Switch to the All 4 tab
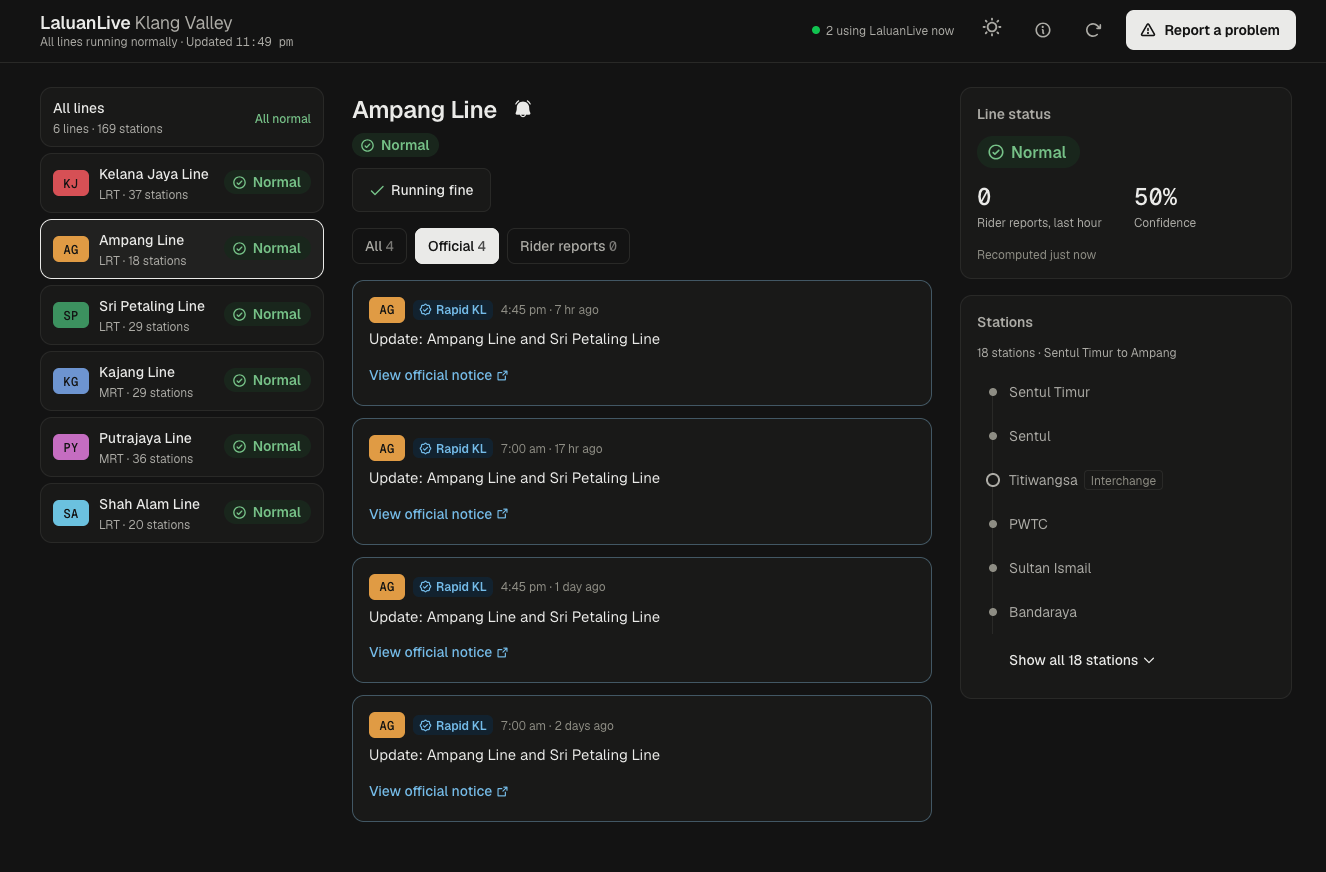1326x872 pixels. [x=379, y=246]
